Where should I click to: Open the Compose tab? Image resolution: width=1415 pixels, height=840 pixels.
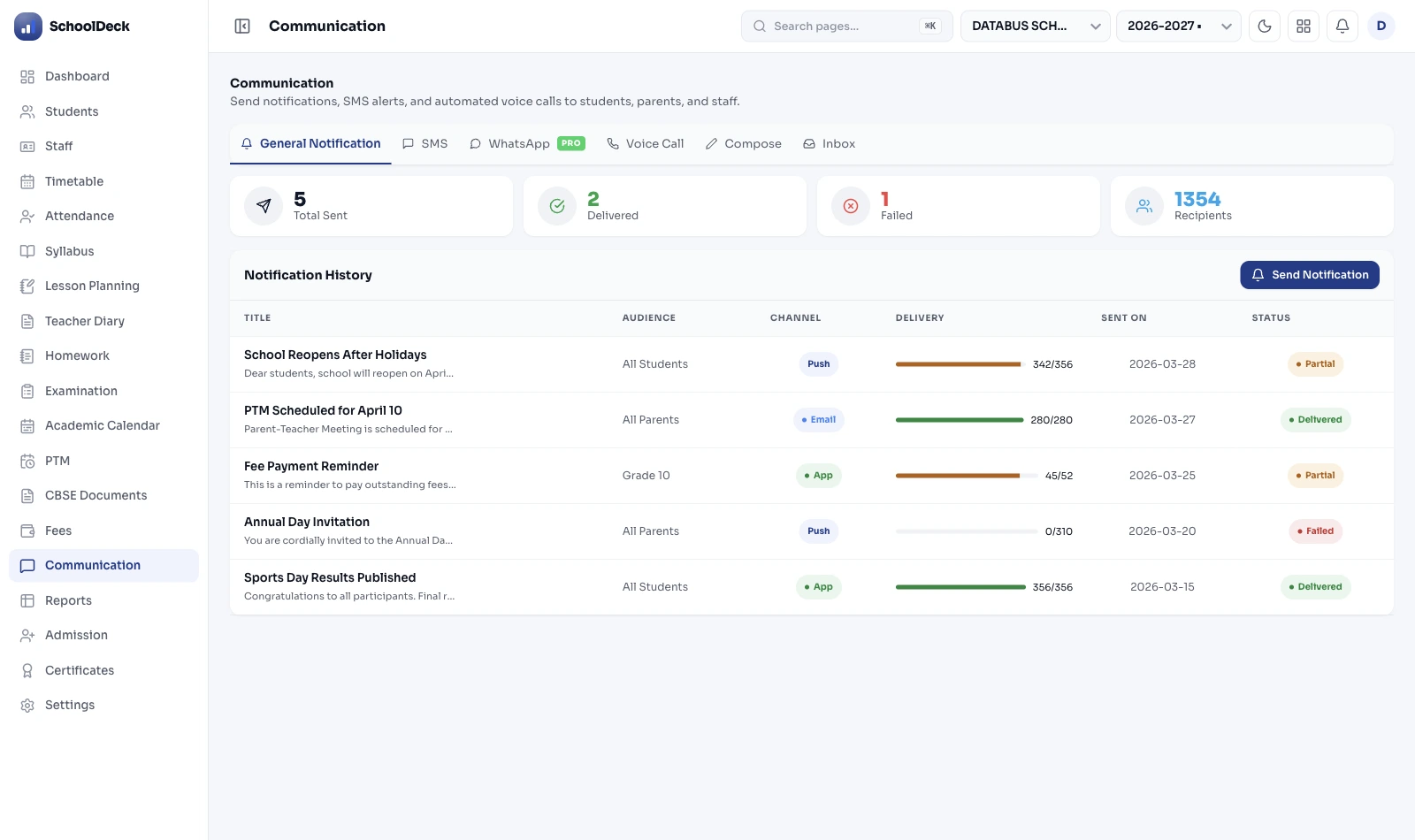(744, 143)
